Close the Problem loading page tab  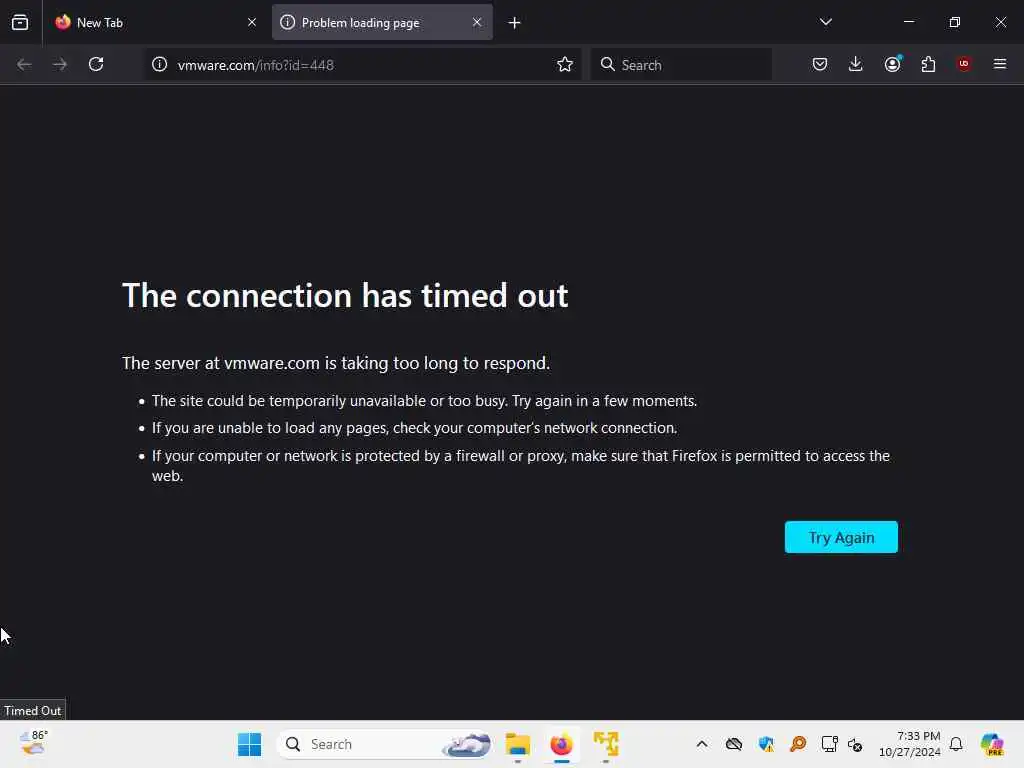coord(477,22)
